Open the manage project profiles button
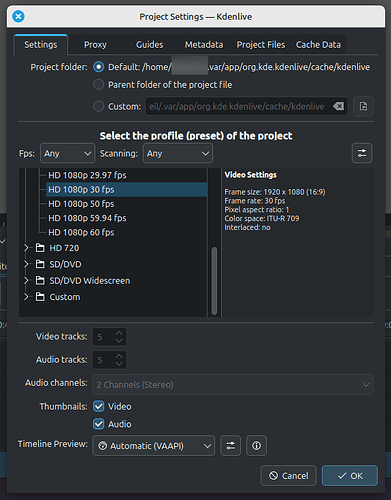This screenshot has height=500, width=391. coord(362,153)
